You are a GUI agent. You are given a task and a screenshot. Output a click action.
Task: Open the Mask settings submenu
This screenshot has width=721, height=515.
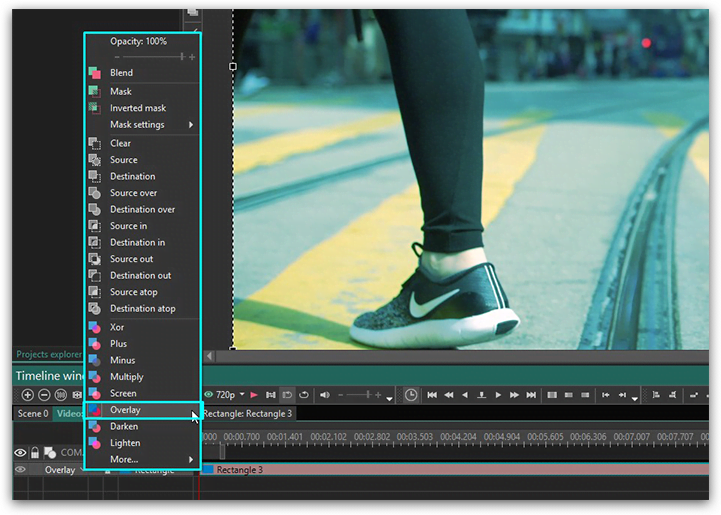(x=143, y=125)
